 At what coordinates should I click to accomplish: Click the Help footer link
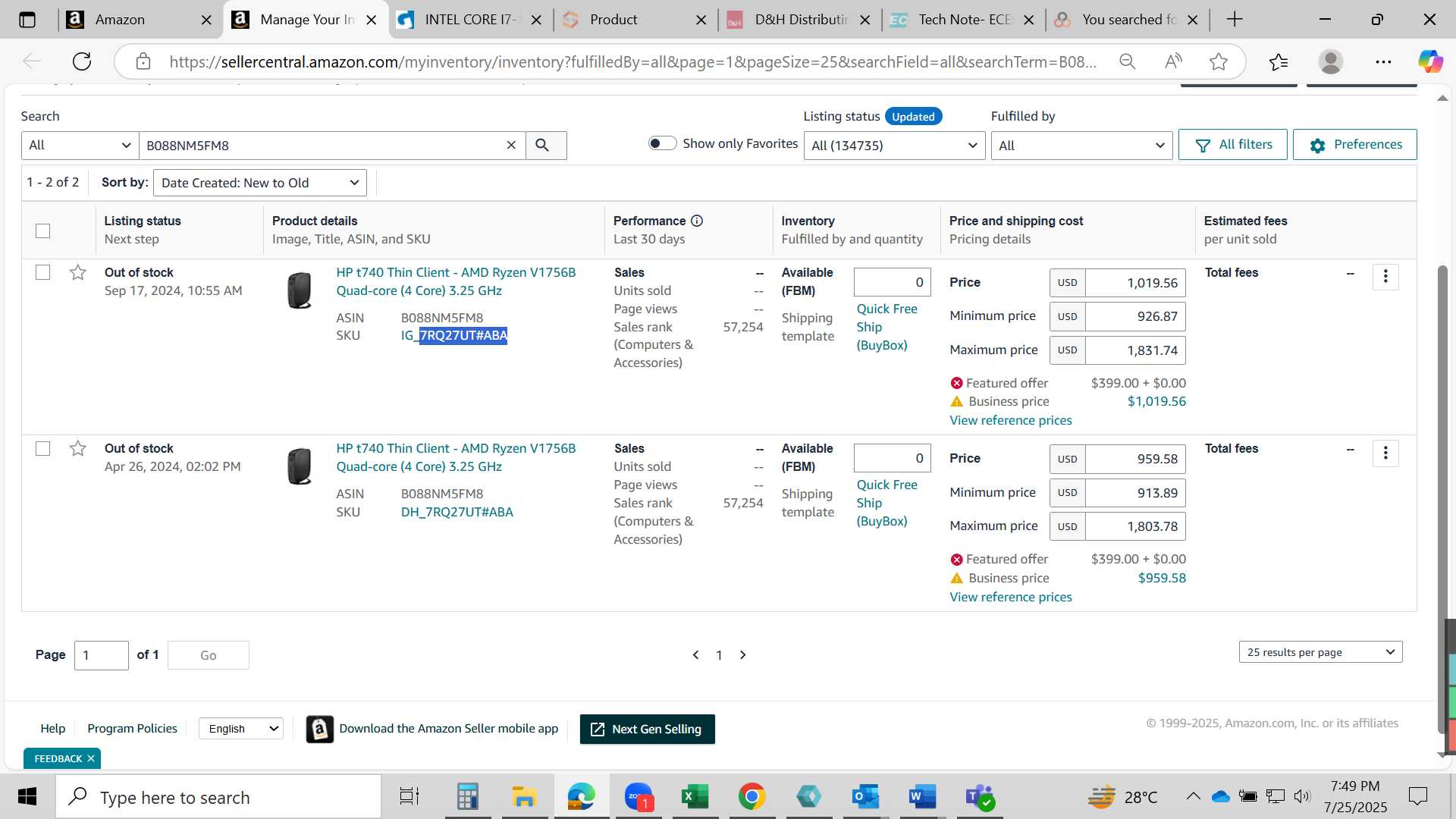52,728
